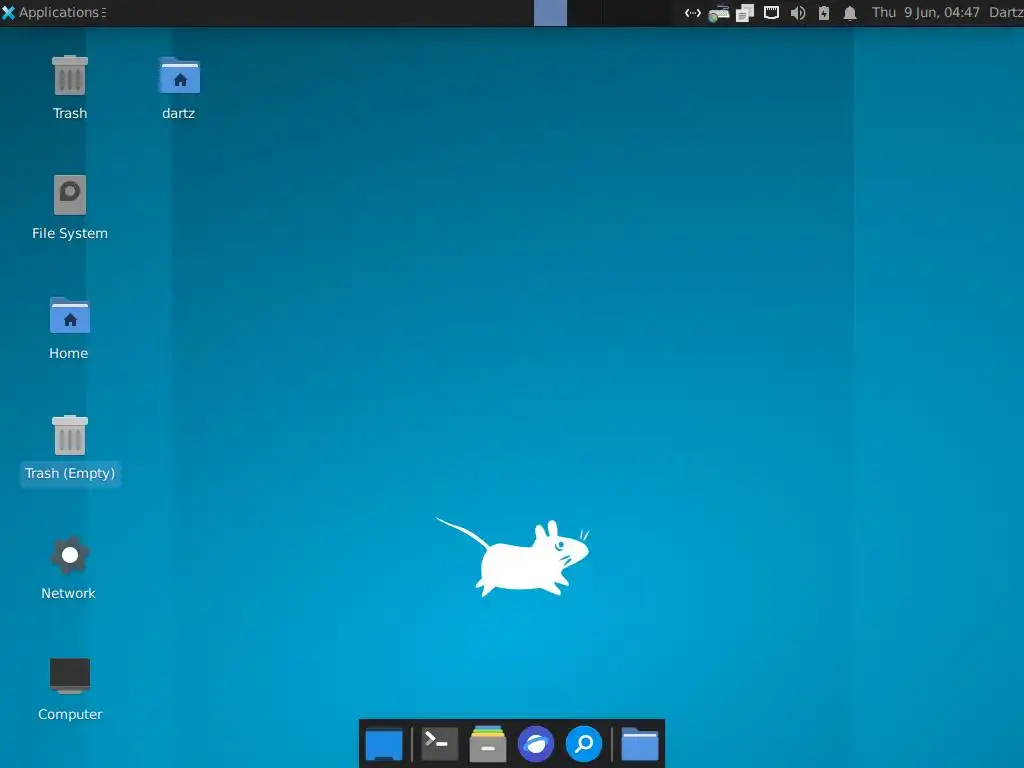This screenshot has height=768, width=1024.
Task: Open the volume speaker icon
Action: click(797, 13)
